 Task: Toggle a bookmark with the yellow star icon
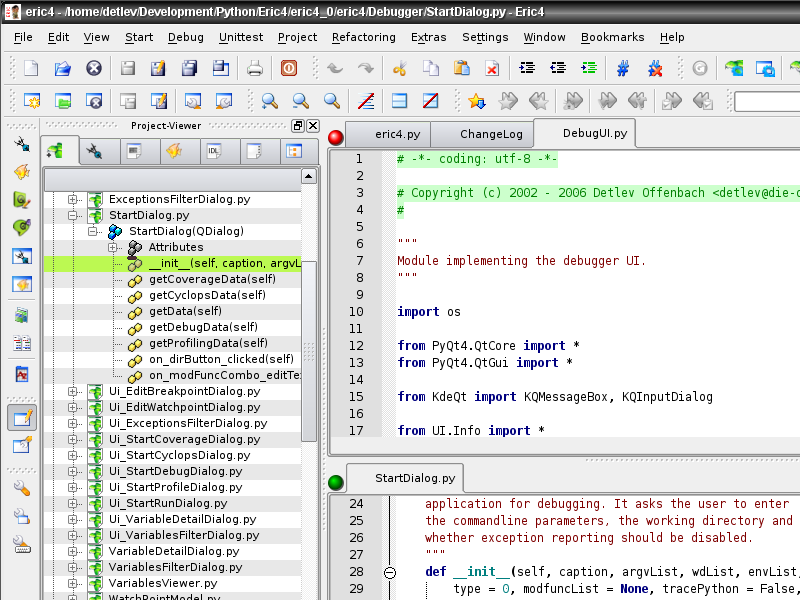click(x=476, y=101)
